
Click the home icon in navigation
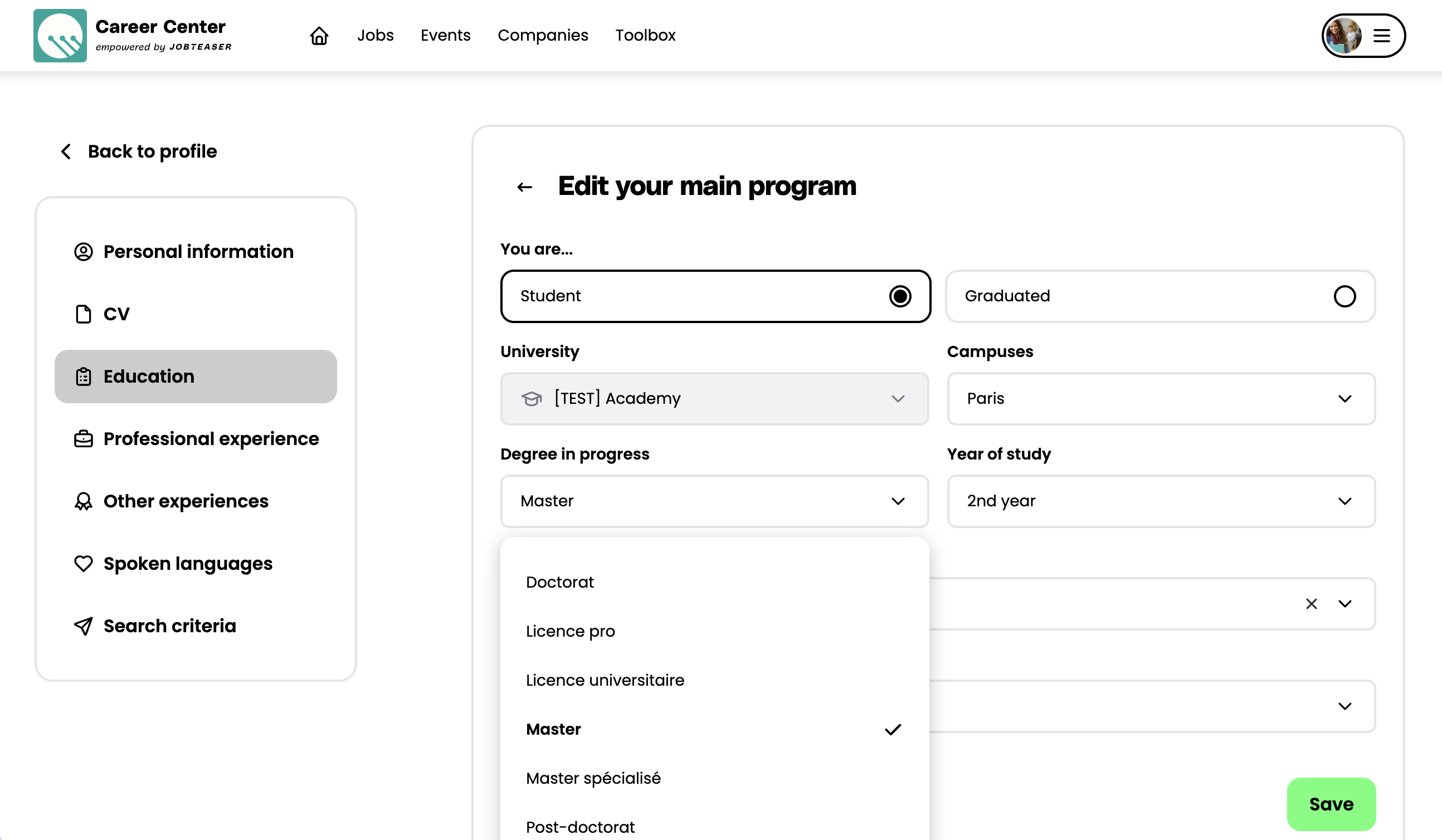click(x=319, y=36)
